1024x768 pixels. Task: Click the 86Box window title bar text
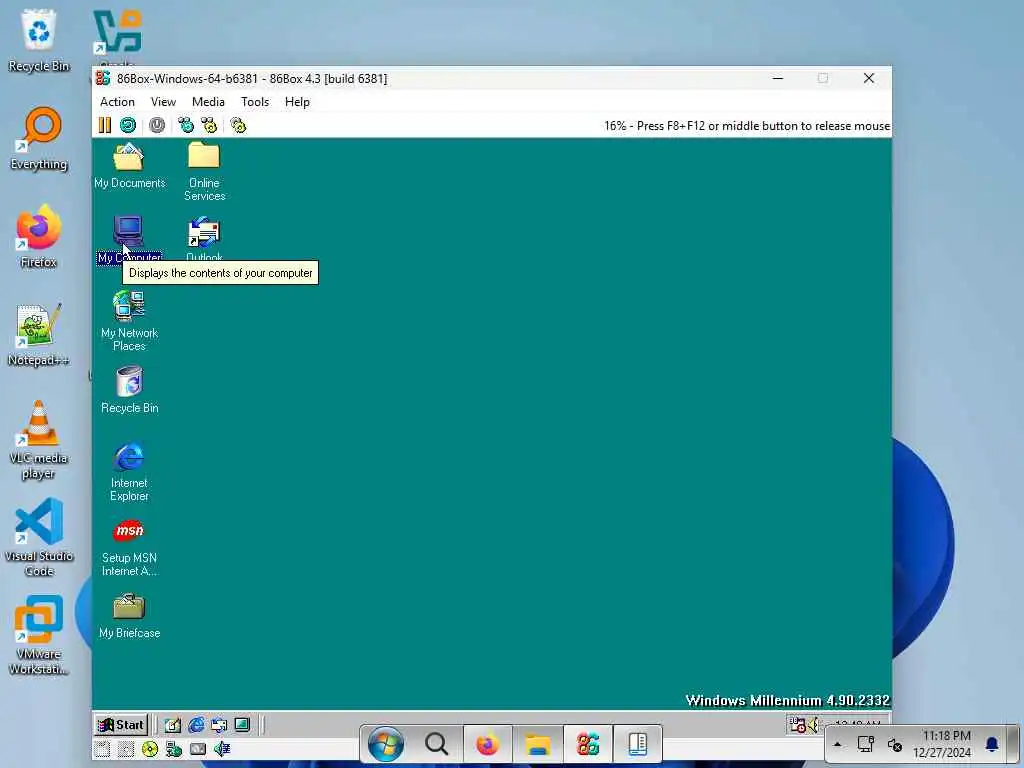point(252,78)
